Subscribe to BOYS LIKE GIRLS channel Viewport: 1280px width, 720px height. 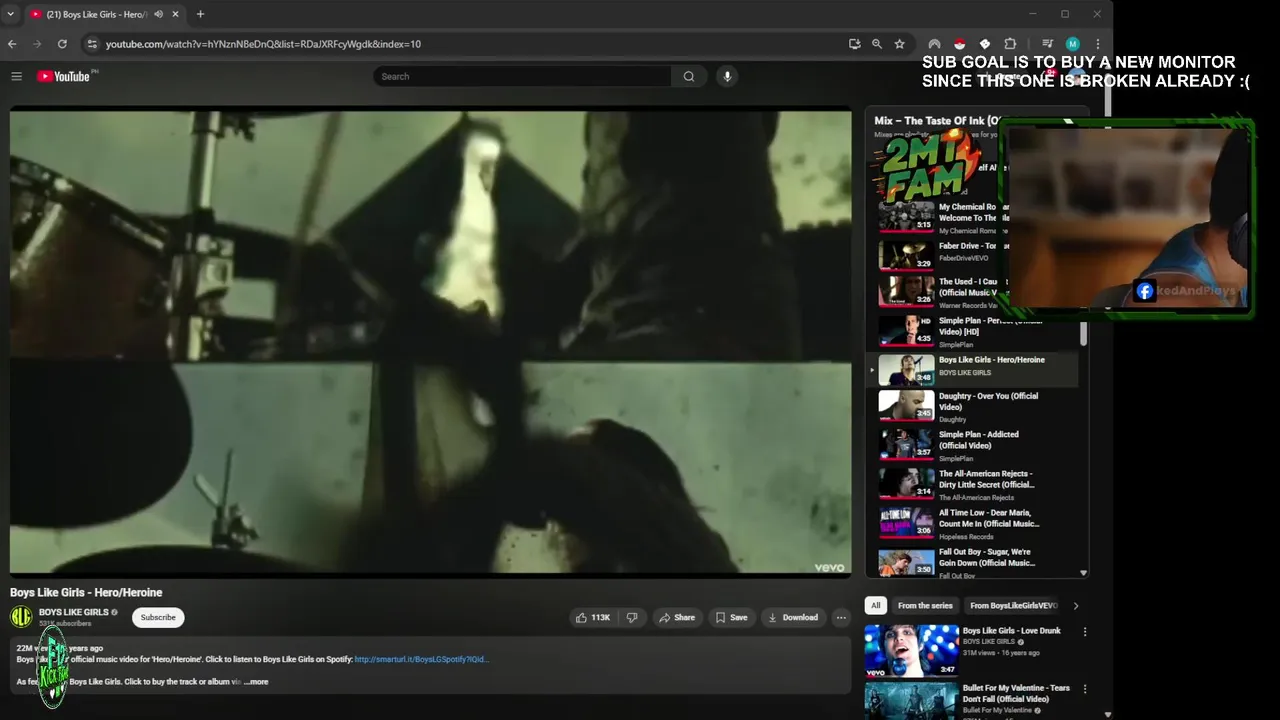point(158,617)
